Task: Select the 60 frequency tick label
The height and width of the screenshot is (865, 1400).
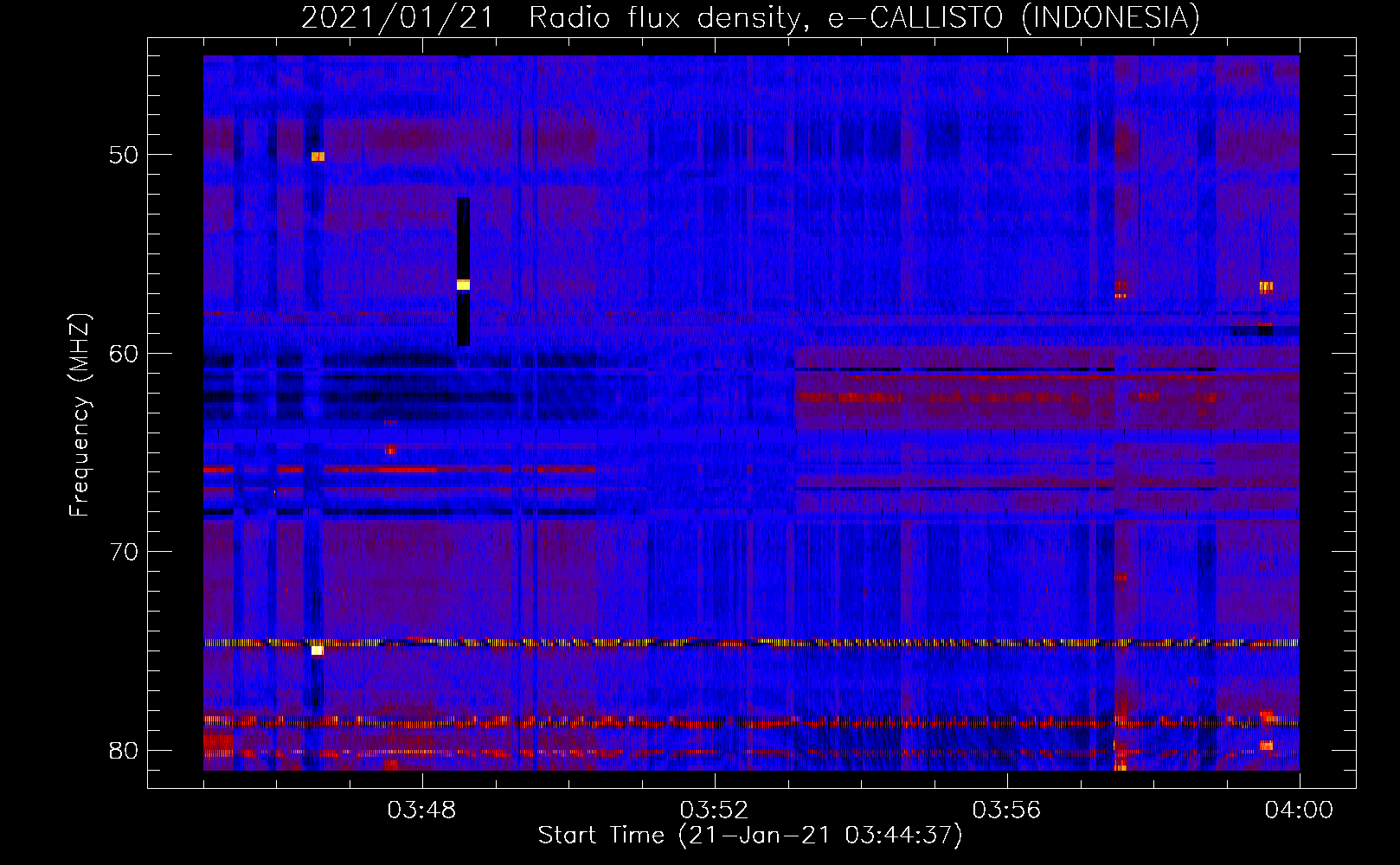Action: 123,353
